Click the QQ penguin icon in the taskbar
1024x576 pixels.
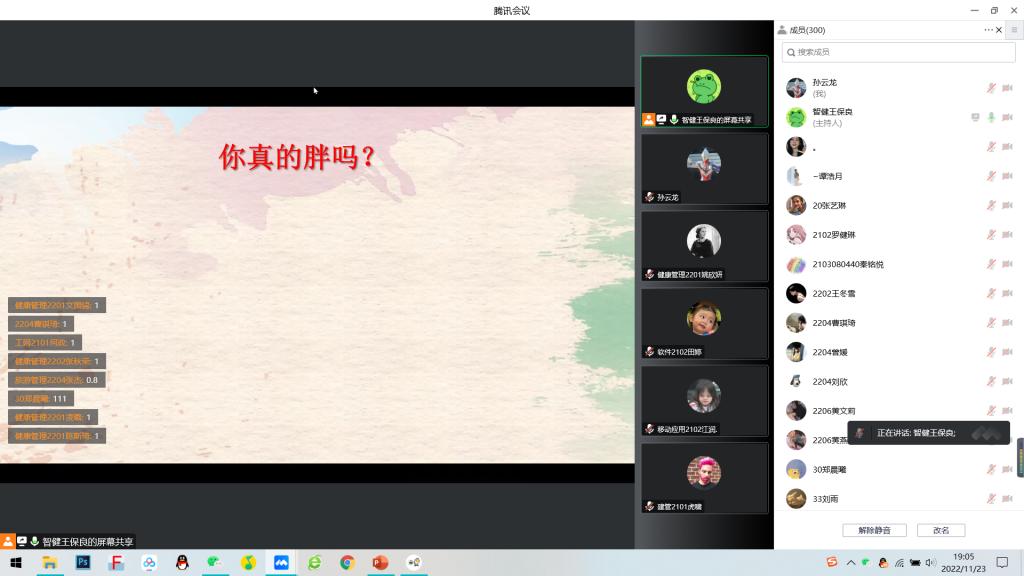click(x=182, y=563)
